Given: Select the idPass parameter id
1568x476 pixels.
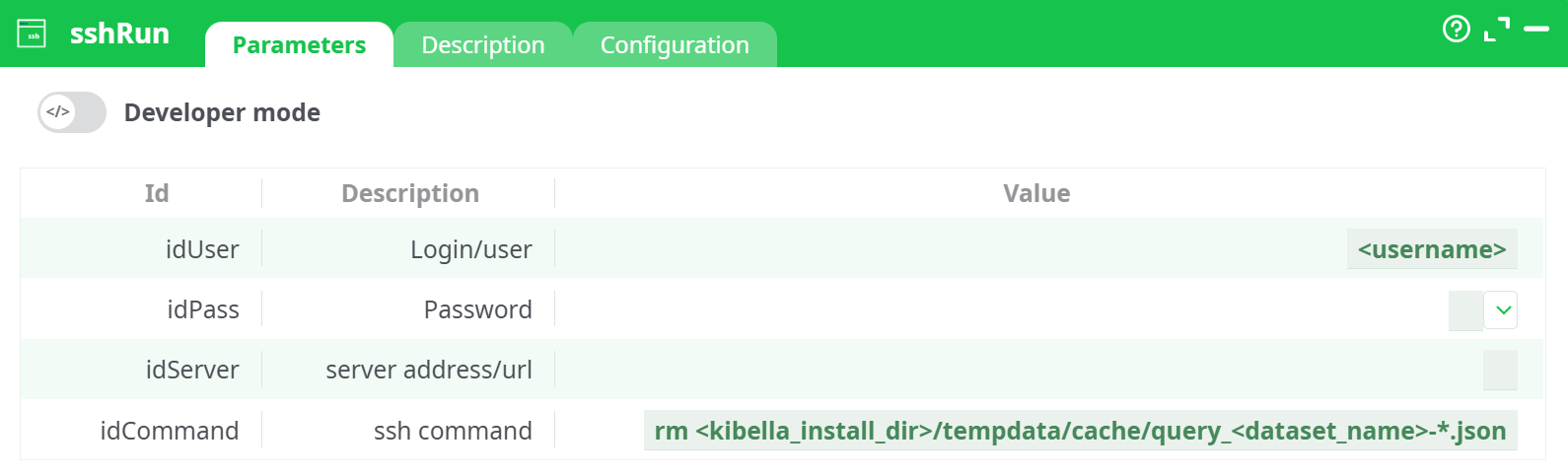Looking at the screenshot, I should click(x=203, y=310).
